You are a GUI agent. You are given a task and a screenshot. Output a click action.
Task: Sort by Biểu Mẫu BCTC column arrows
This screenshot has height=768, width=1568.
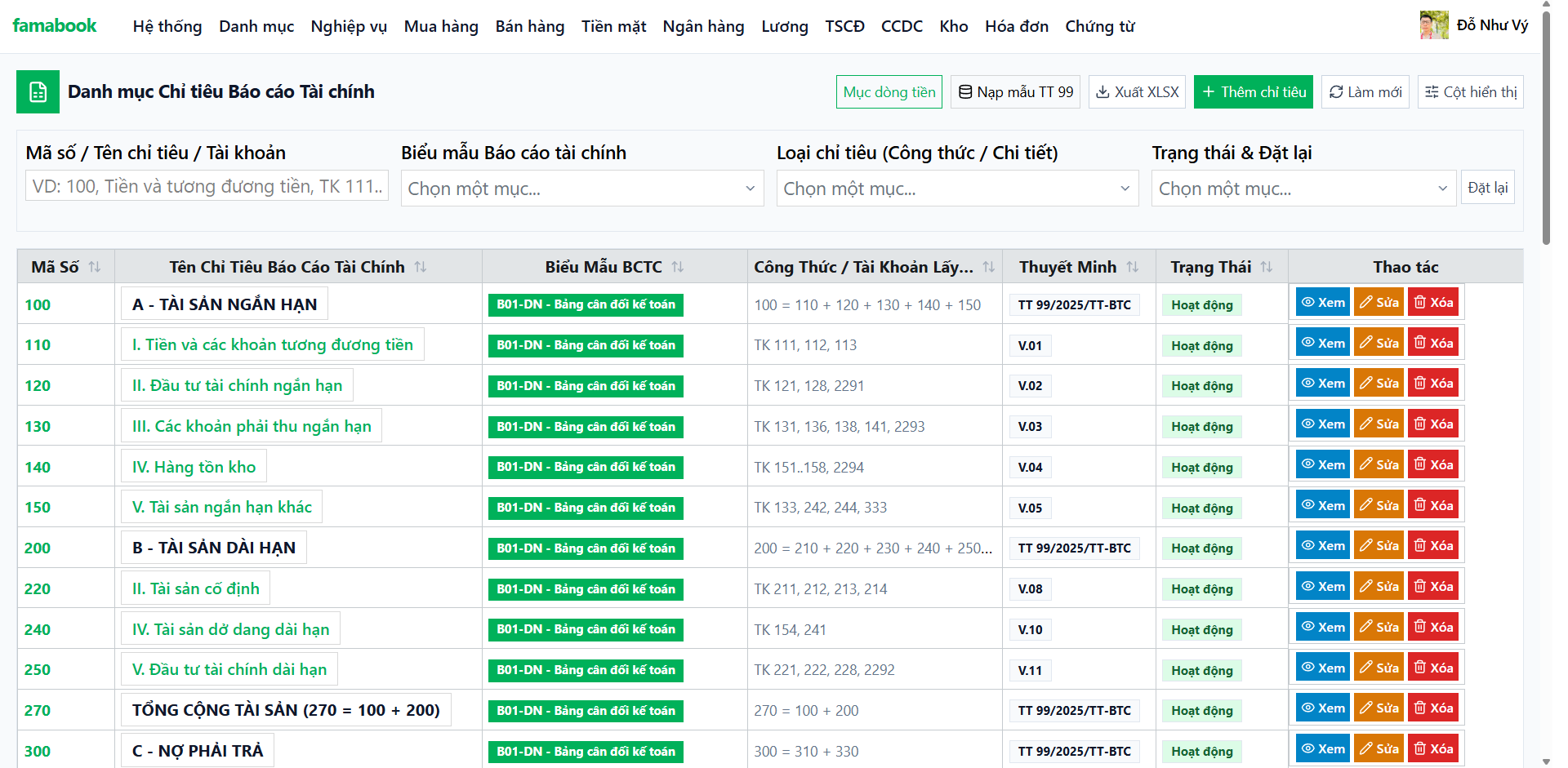point(678,267)
